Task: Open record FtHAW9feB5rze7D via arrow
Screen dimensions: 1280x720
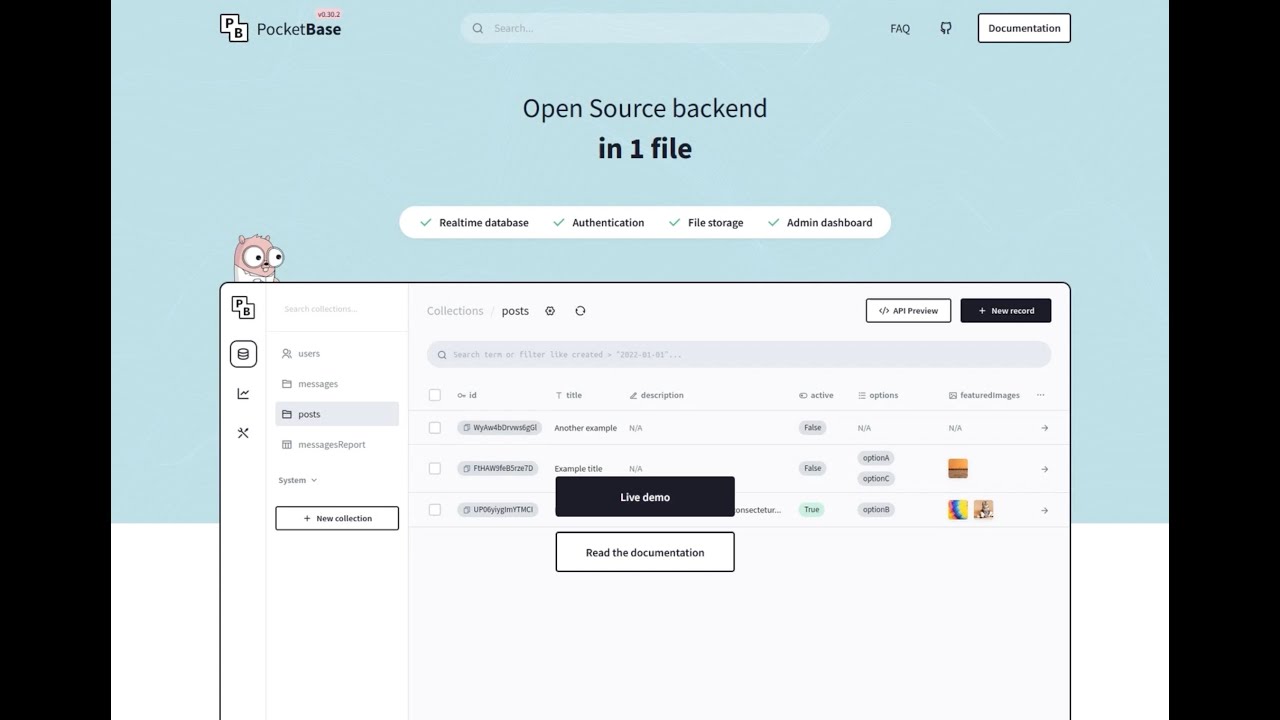Action: 1045,469
